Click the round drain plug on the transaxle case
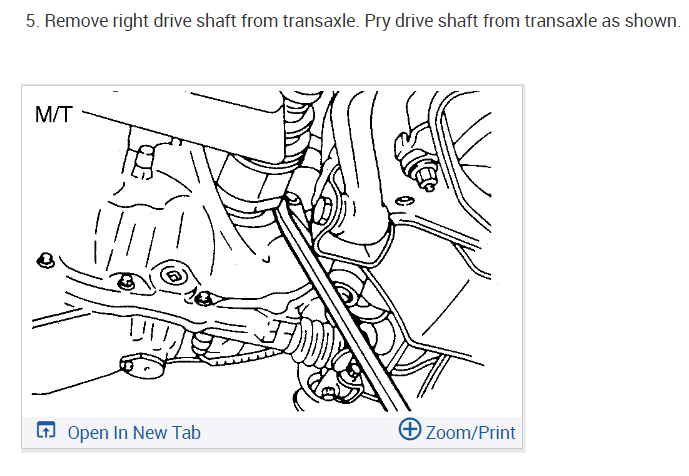 pos(174,276)
